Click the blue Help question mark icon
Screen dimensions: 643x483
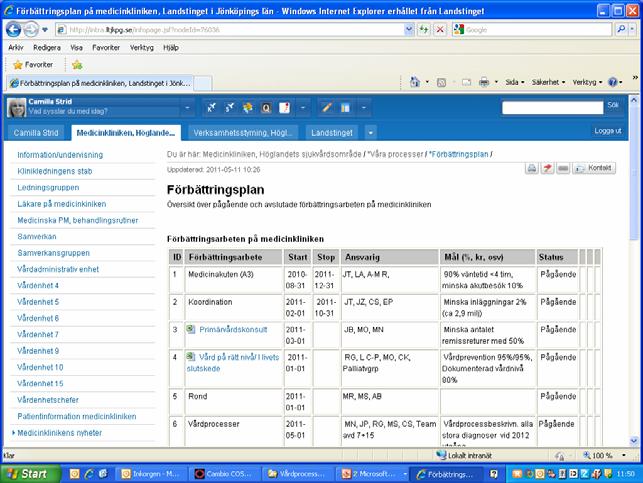tap(613, 82)
